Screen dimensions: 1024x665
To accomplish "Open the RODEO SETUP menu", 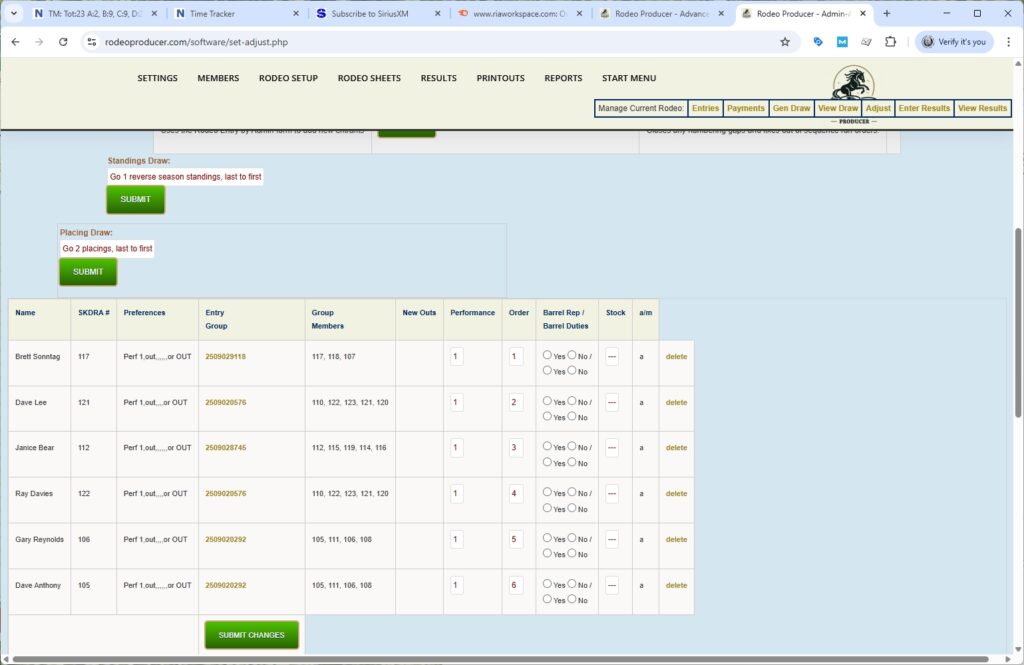I will (288, 78).
